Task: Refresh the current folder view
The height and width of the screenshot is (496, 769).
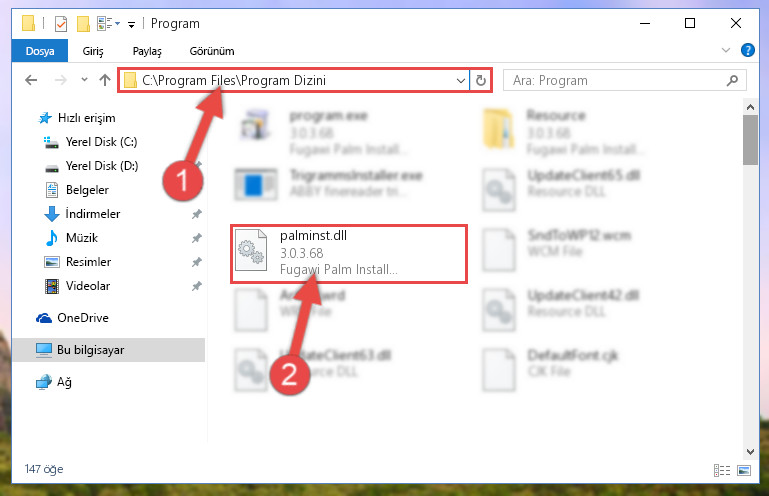Action: pyautogui.click(x=481, y=80)
